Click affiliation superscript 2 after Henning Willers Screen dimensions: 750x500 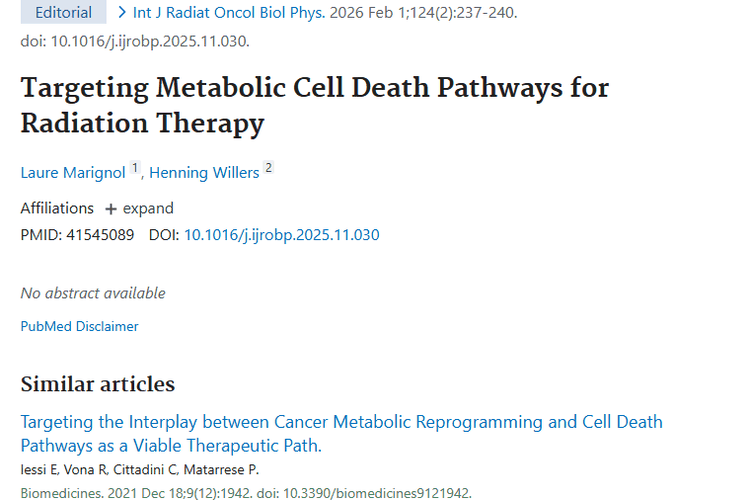[268, 169]
